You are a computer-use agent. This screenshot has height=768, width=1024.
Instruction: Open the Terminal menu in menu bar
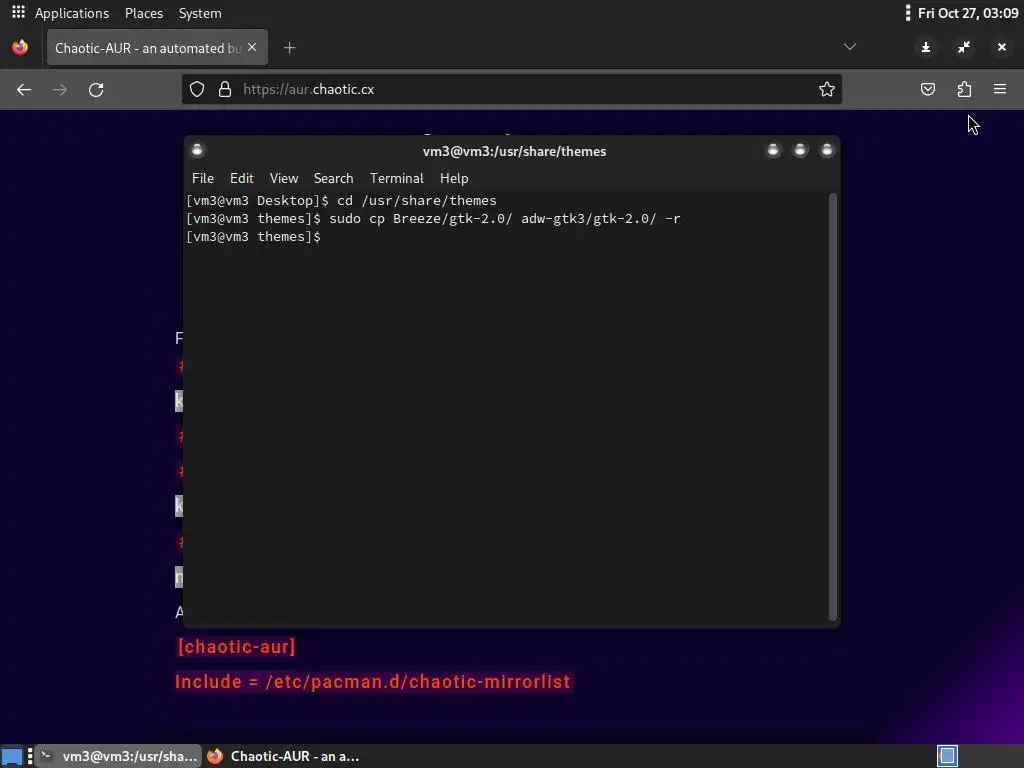396,178
